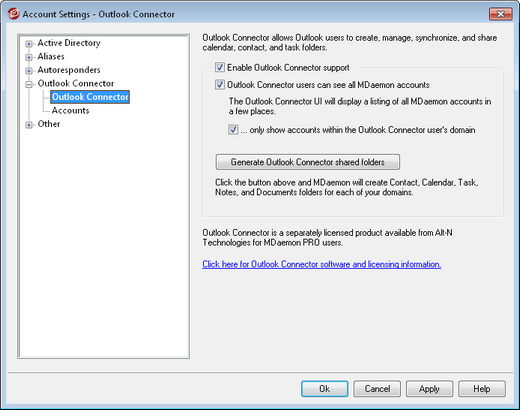Screen dimensions: 520x410
Task: Click the Apply button
Action: pos(429,389)
